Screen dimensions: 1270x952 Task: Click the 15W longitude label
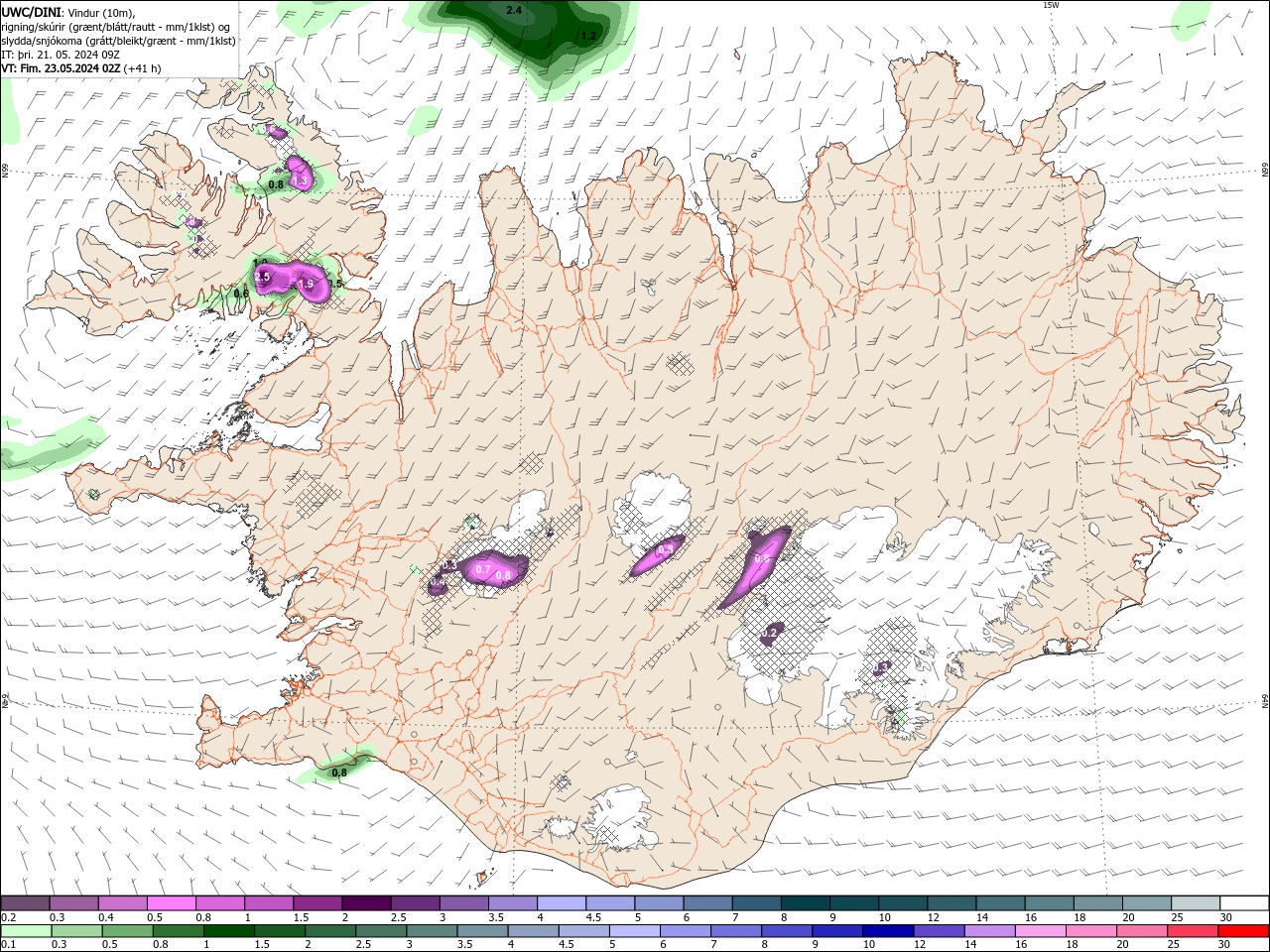tap(1051, 5)
